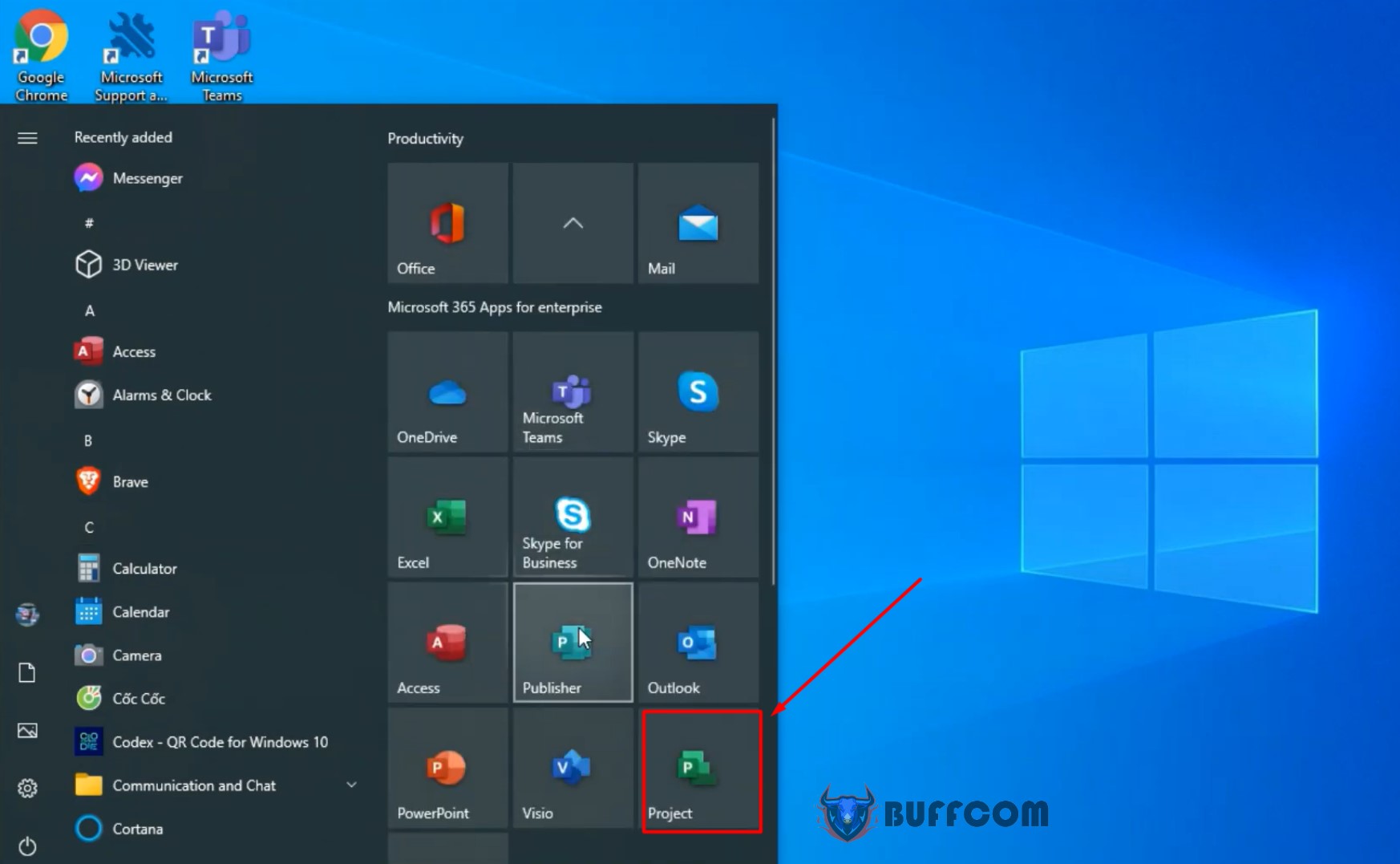
Task: Click the Power button in Start
Action: pyautogui.click(x=27, y=846)
